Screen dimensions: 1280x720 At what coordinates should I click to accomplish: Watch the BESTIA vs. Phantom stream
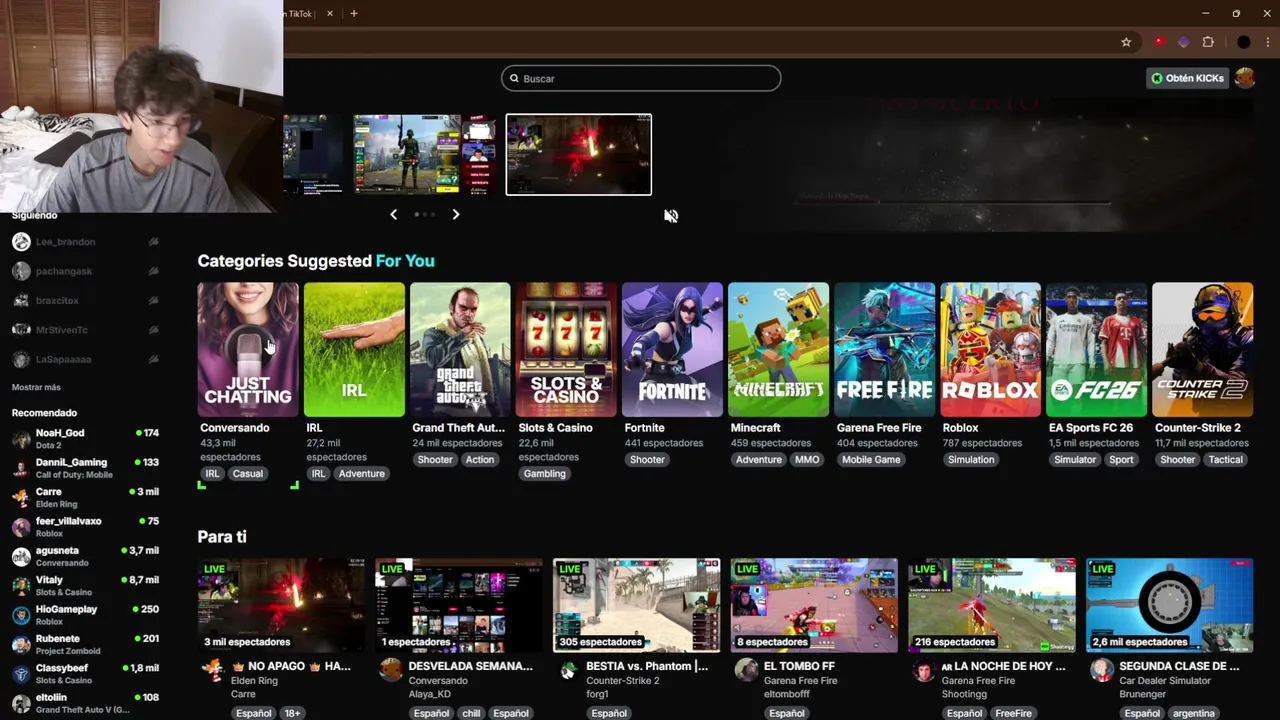(x=637, y=605)
